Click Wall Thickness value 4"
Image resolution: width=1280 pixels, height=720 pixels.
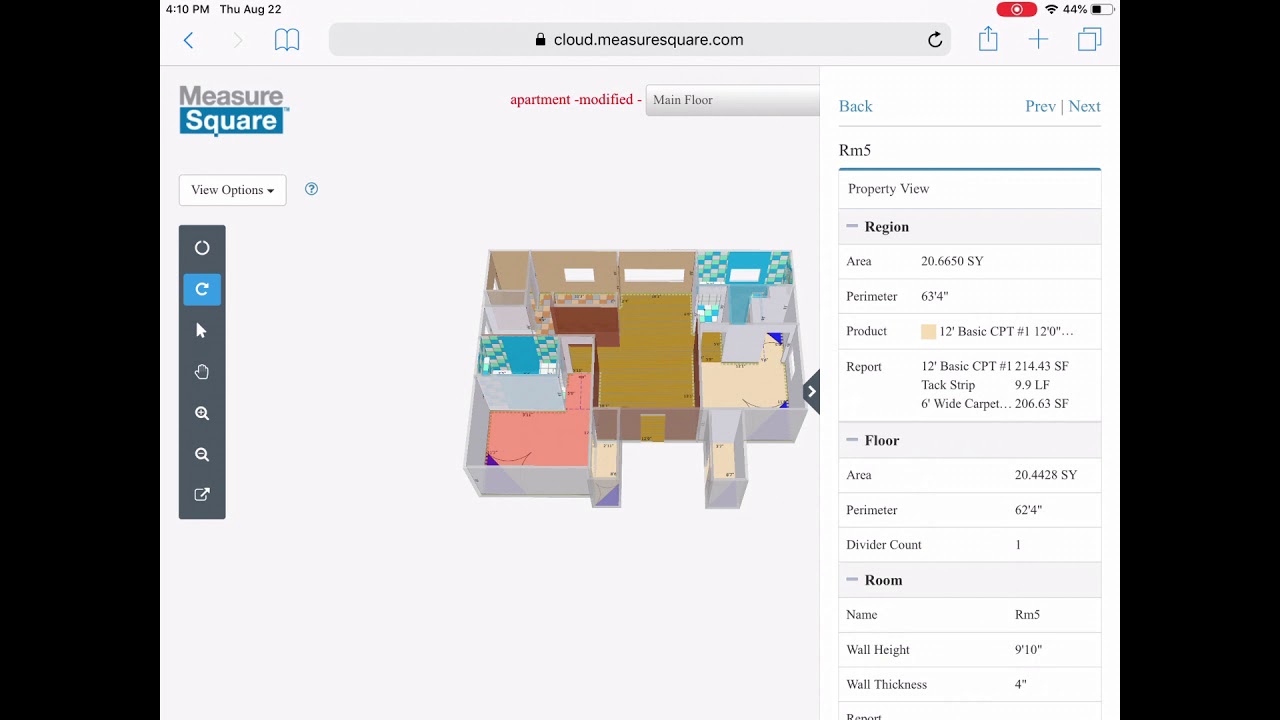(x=1020, y=685)
